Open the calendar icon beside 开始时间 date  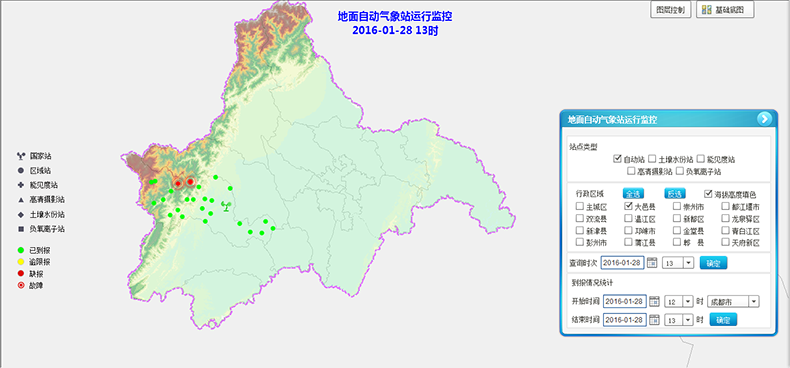click(x=653, y=301)
